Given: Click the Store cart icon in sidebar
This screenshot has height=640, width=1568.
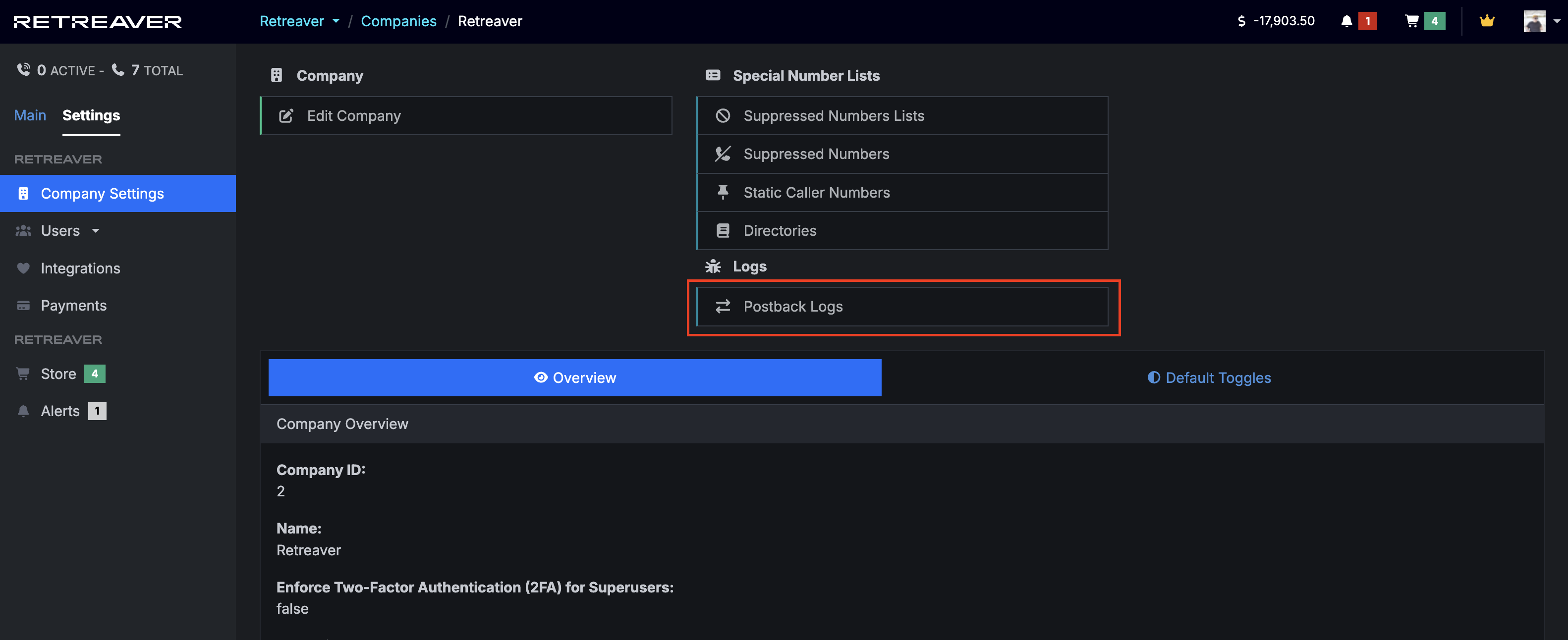Looking at the screenshot, I should point(23,374).
